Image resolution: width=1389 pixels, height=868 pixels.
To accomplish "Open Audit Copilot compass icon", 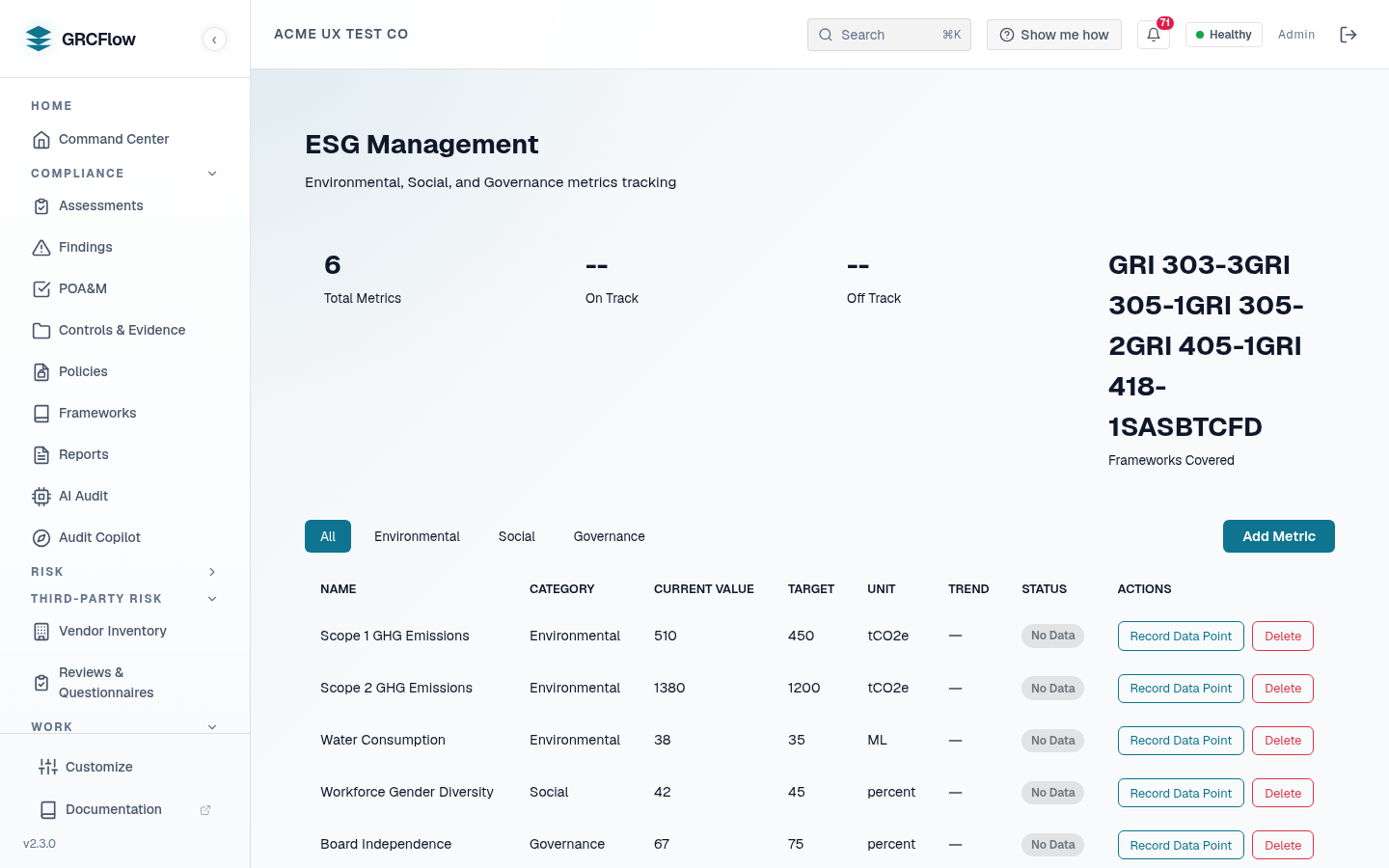I will [x=41, y=538].
